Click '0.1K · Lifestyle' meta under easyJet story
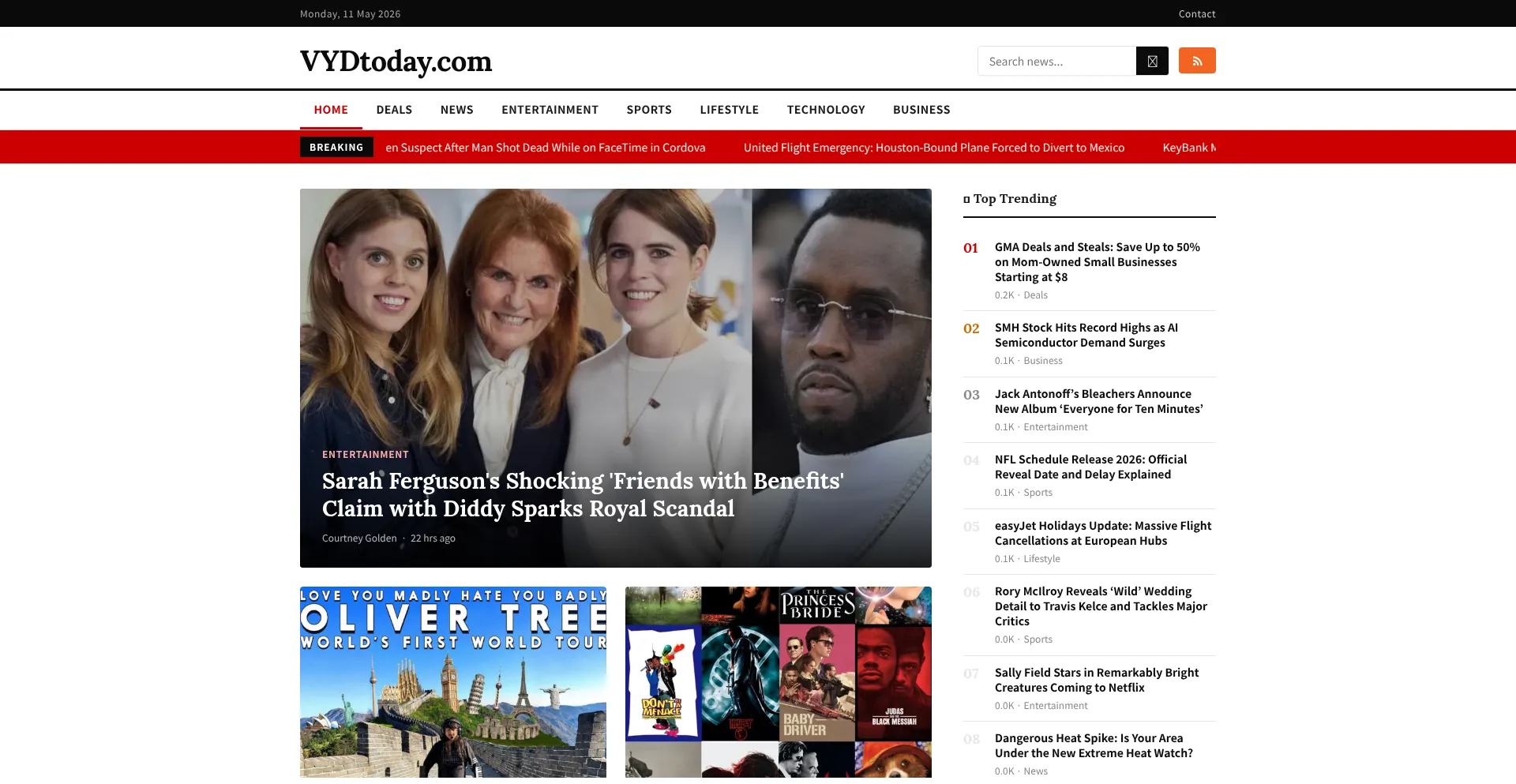Screen dimensions: 1516x784 1027,559
